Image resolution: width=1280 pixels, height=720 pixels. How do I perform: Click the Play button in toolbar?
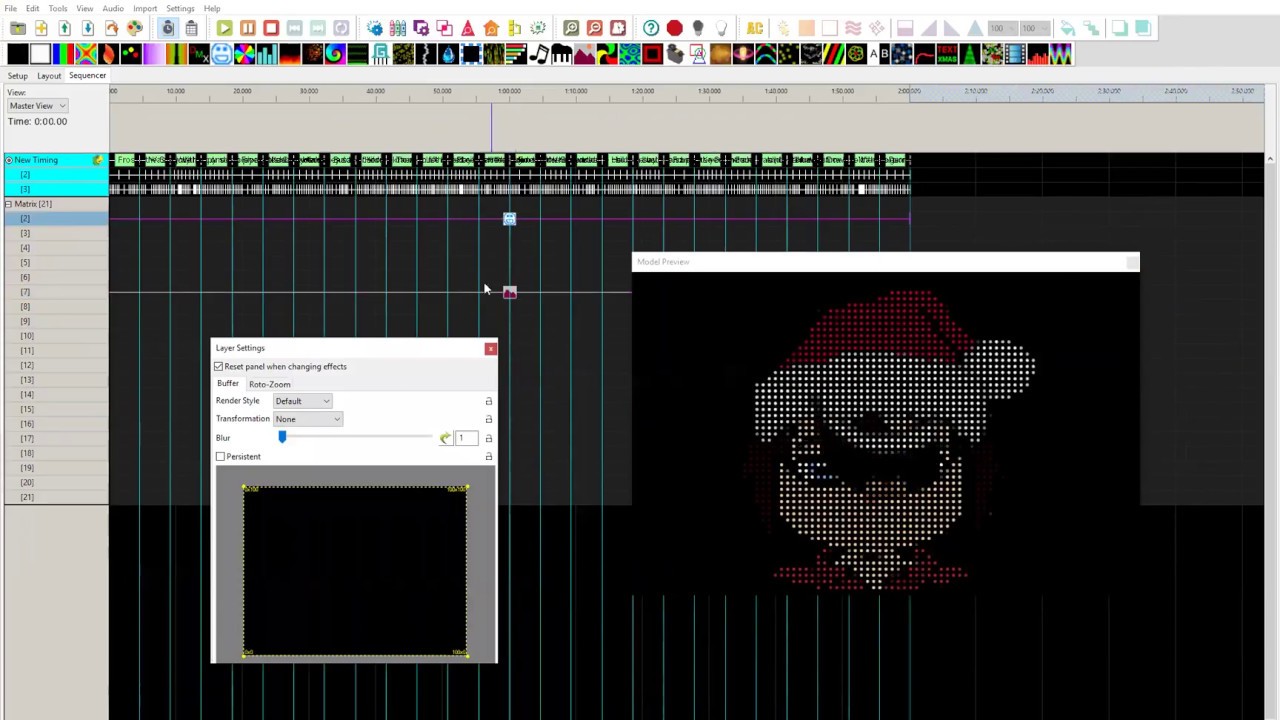click(x=224, y=28)
